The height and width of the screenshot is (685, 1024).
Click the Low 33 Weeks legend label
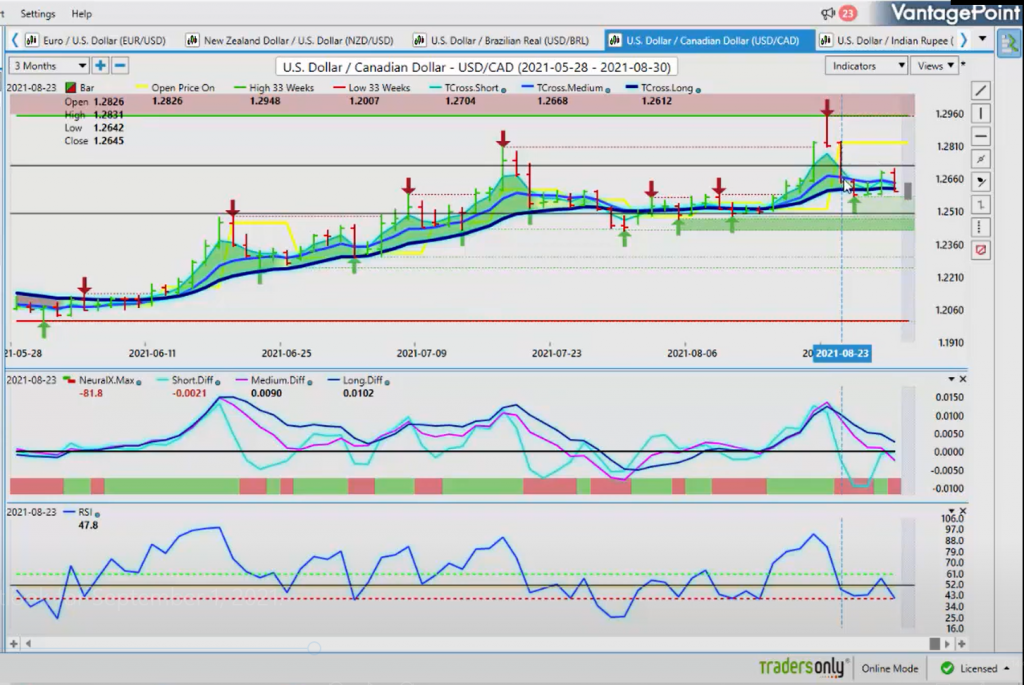click(379, 88)
